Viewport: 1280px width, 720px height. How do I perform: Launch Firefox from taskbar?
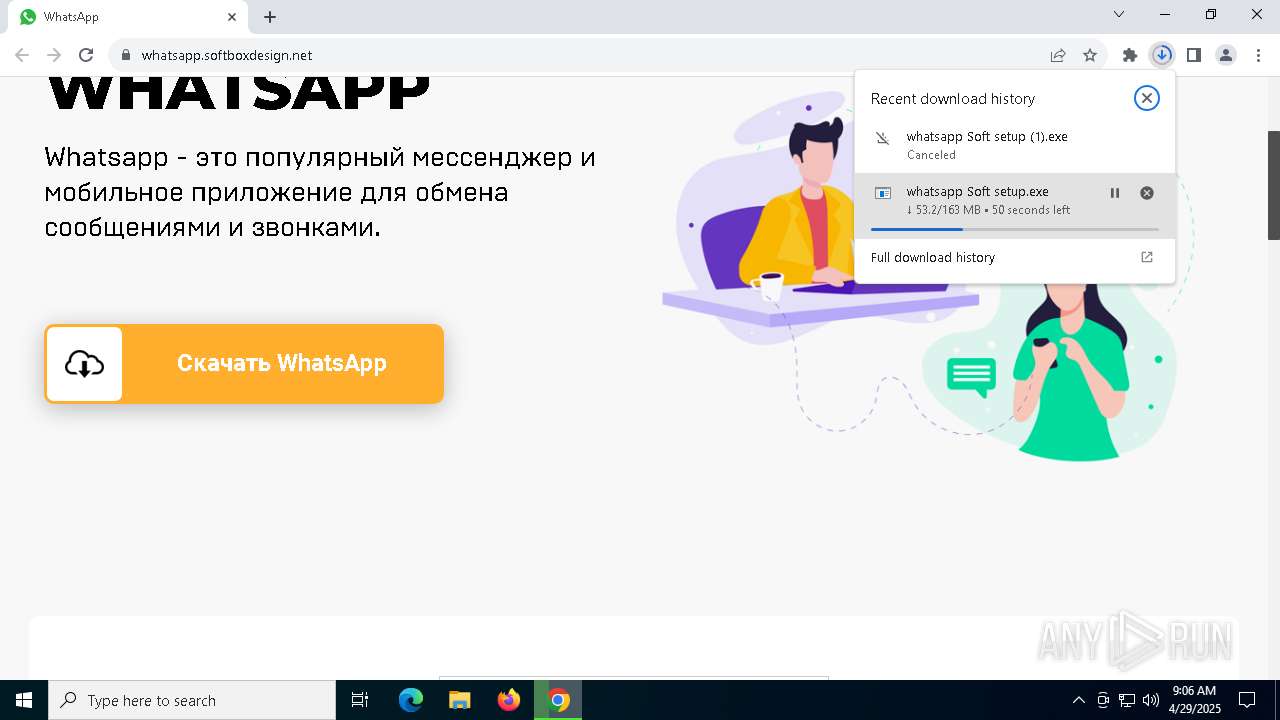point(509,700)
